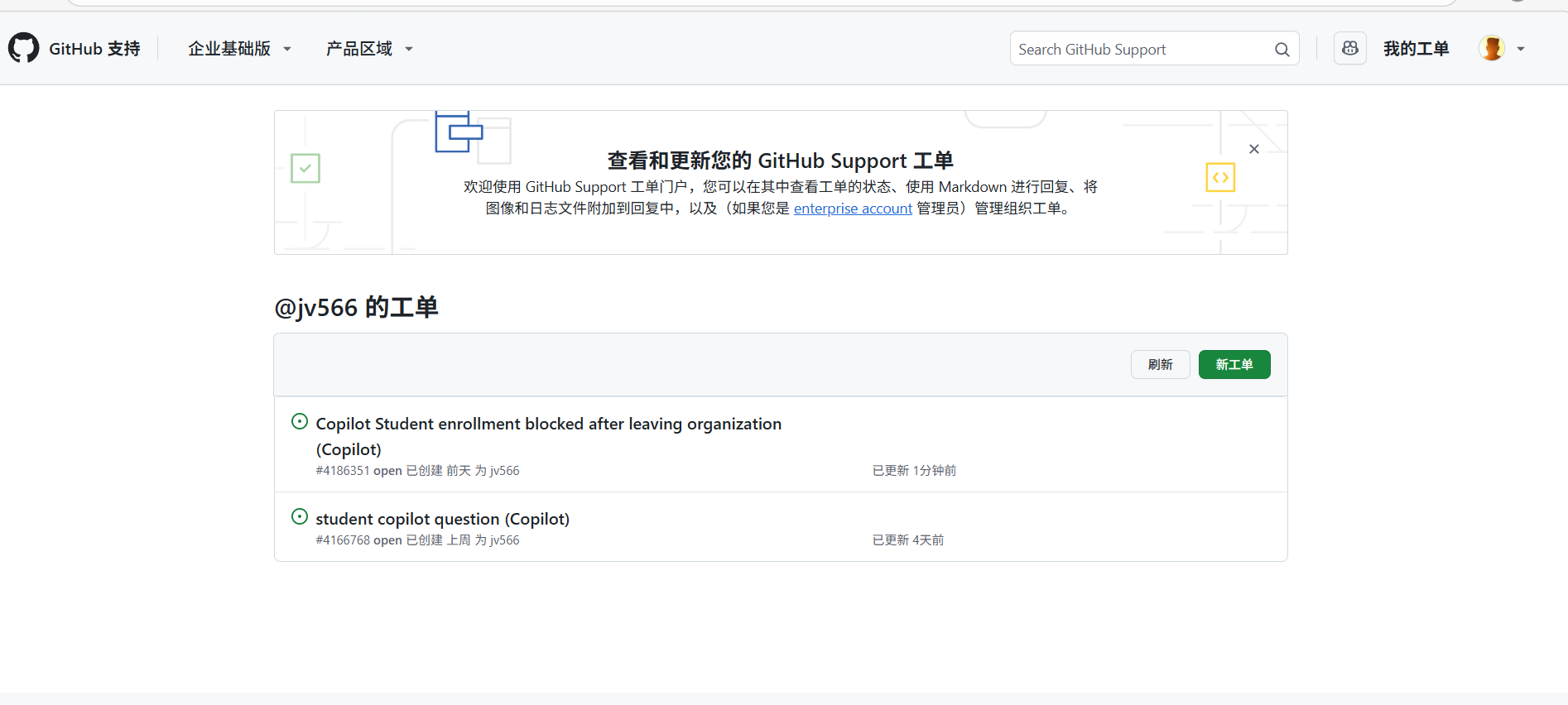Dismiss the welcome banner with X
The image size is (1568, 705).
(1254, 149)
